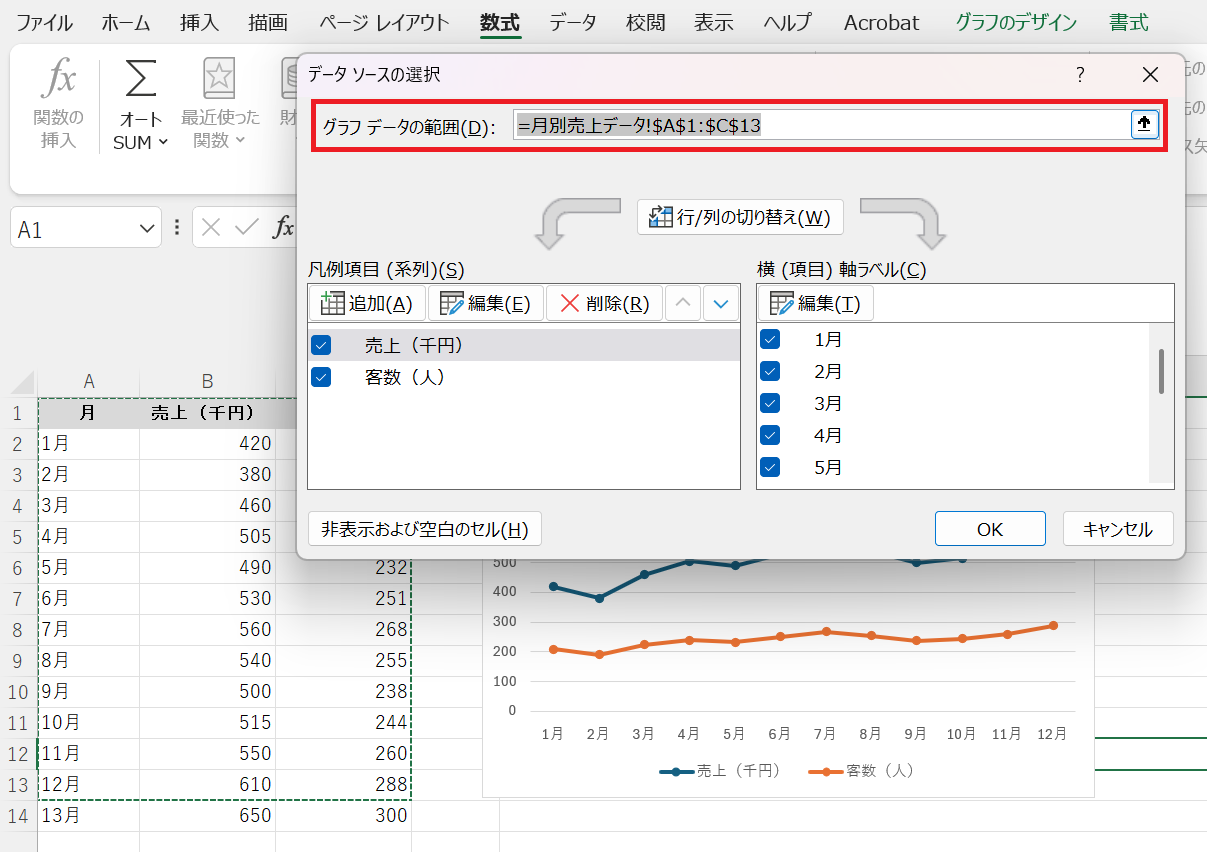Click the collapse dialog range selector arrow
Viewport: 1207px width, 852px height.
tap(1144, 124)
